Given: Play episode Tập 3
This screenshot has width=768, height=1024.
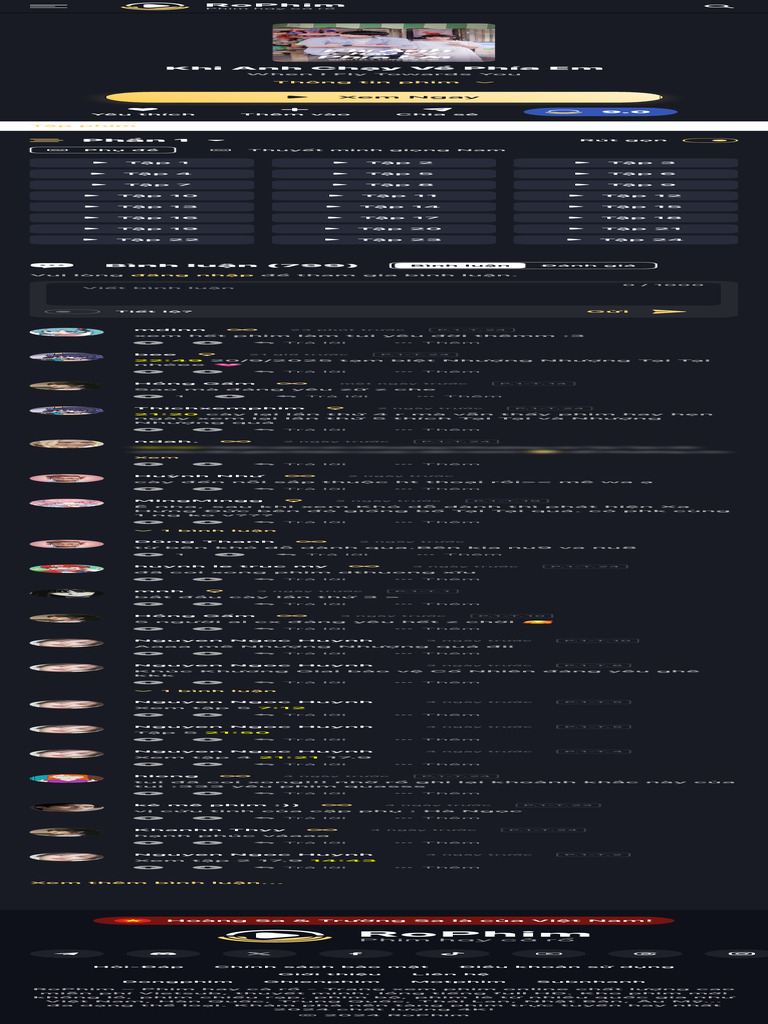Looking at the screenshot, I should pos(626,163).
